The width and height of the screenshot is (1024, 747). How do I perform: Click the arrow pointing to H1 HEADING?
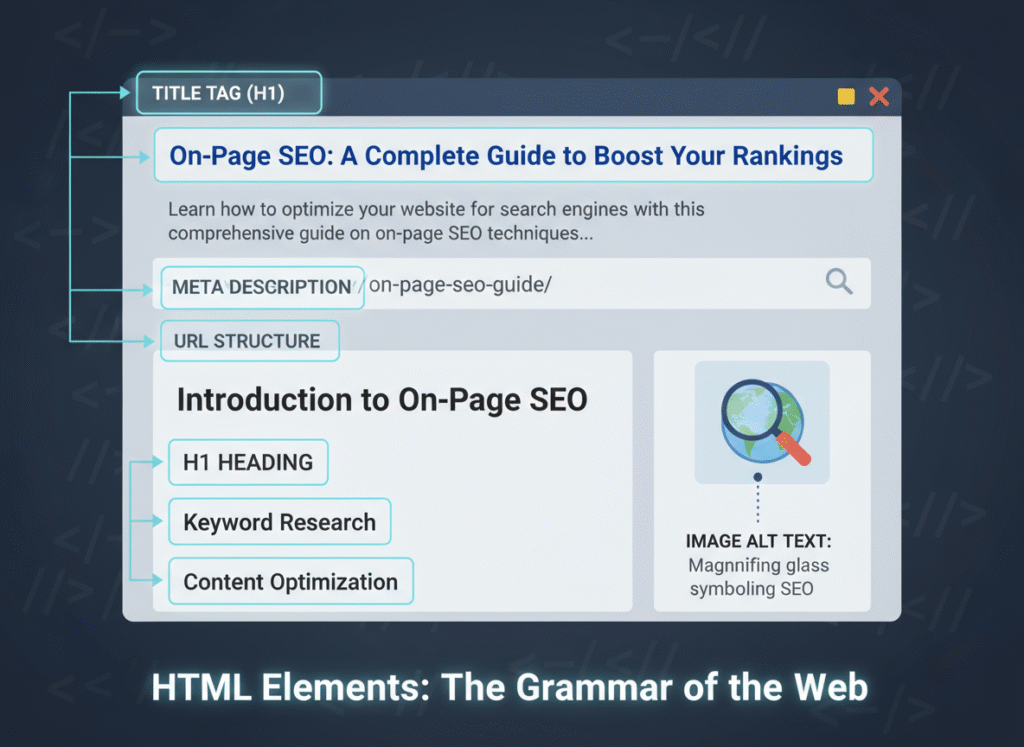pyautogui.click(x=155, y=462)
